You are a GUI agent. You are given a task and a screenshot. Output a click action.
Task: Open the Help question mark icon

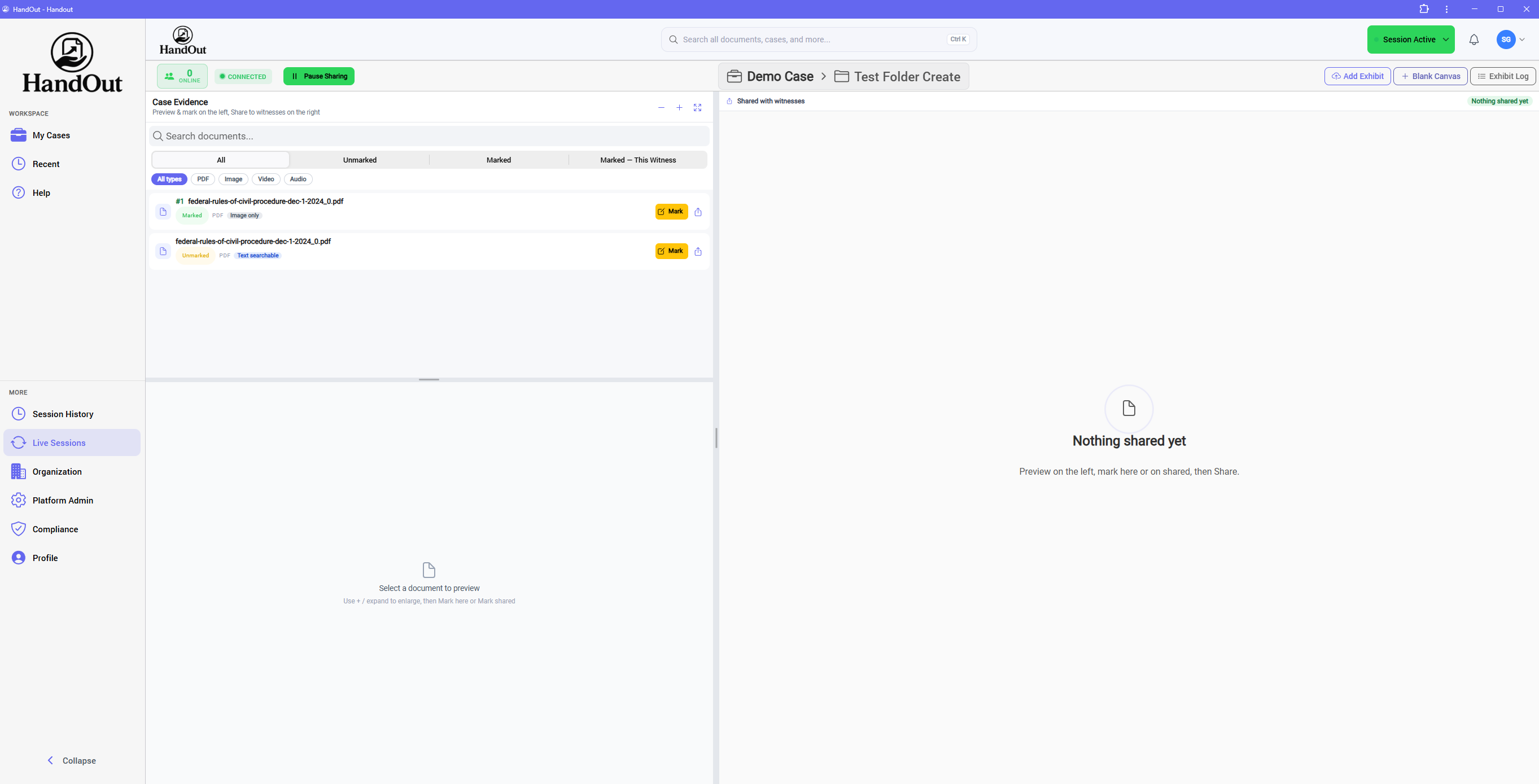click(19, 192)
